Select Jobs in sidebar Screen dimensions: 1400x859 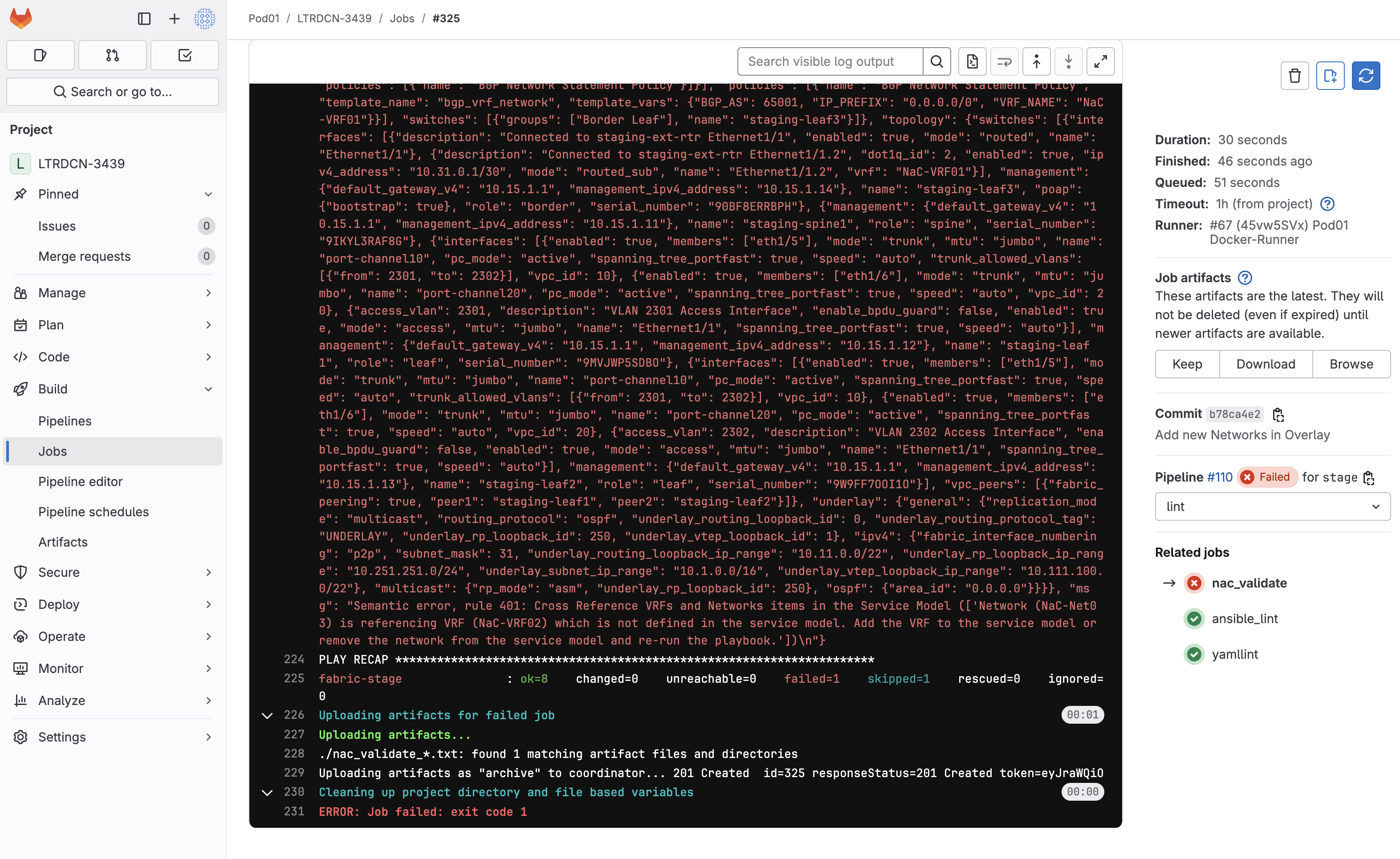(x=113, y=452)
